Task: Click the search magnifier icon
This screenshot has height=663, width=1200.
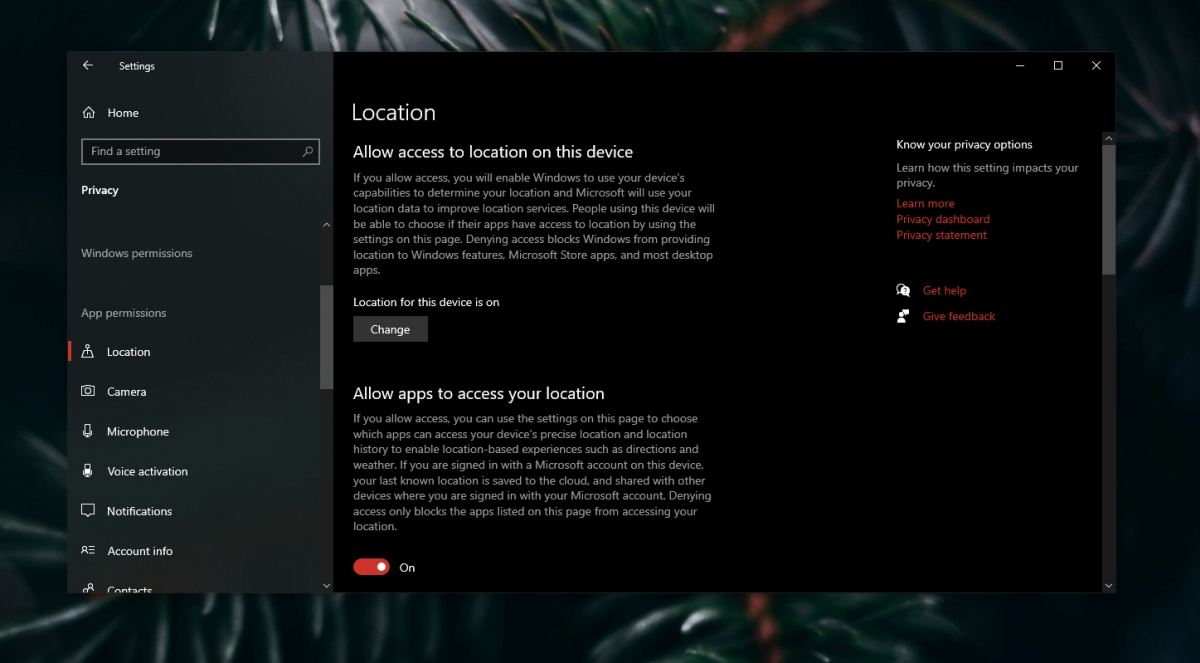Action: tap(308, 152)
